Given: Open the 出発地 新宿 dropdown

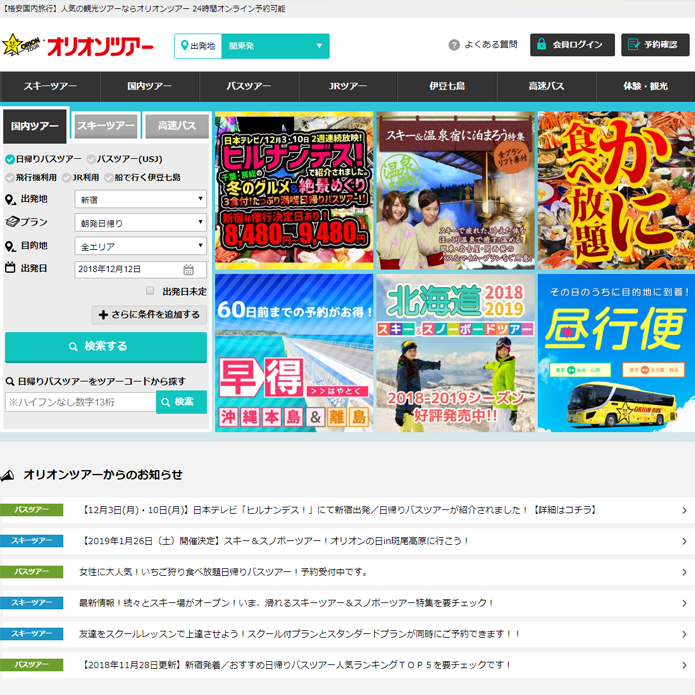Looking at the screenshot, I should 141,199.
